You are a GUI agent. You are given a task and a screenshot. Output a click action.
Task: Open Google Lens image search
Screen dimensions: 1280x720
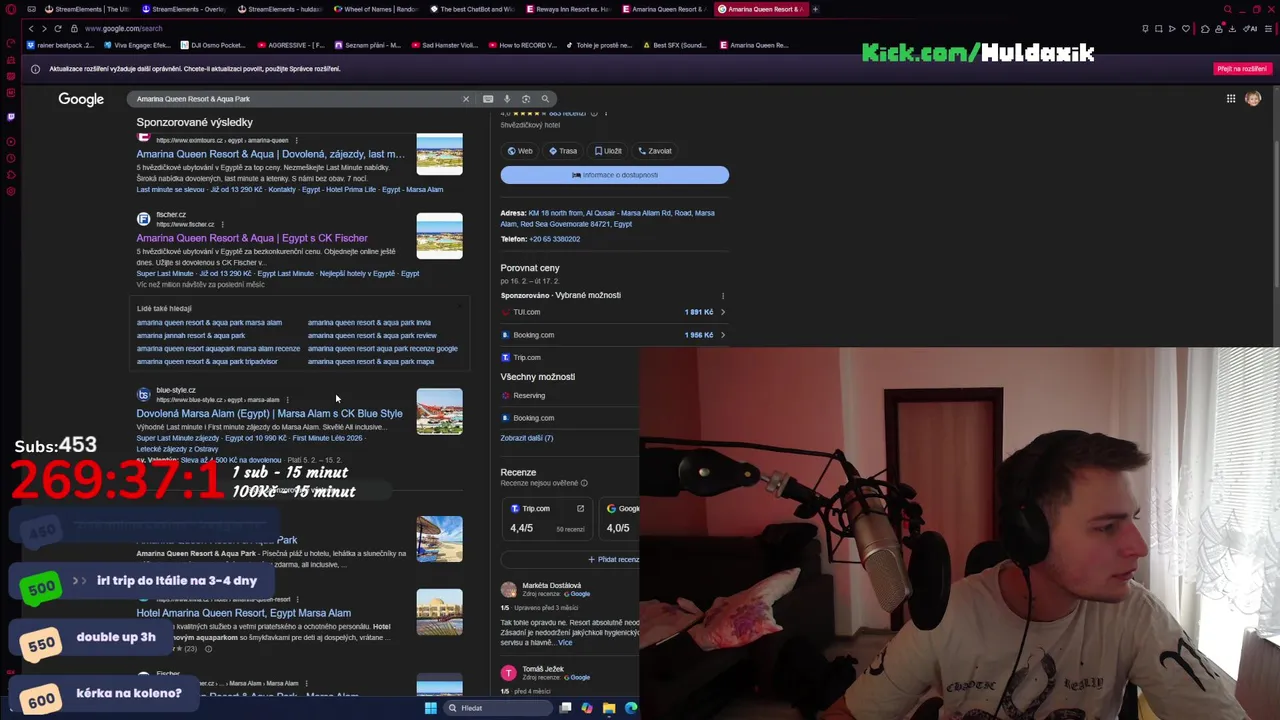[526, 99]
